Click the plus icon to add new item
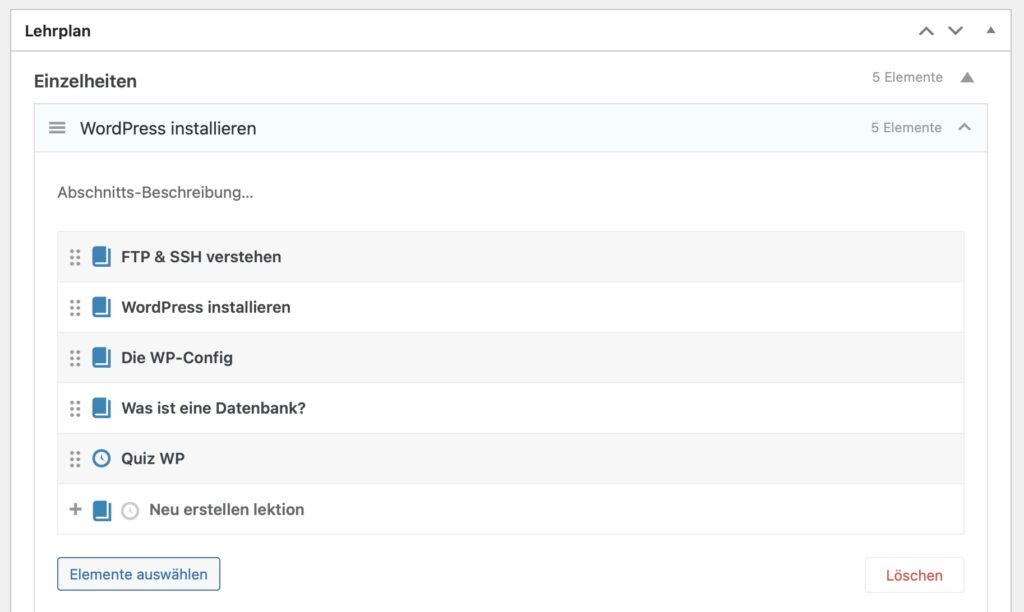This screenshot has height=612, width=1024. tap(76, 509)
